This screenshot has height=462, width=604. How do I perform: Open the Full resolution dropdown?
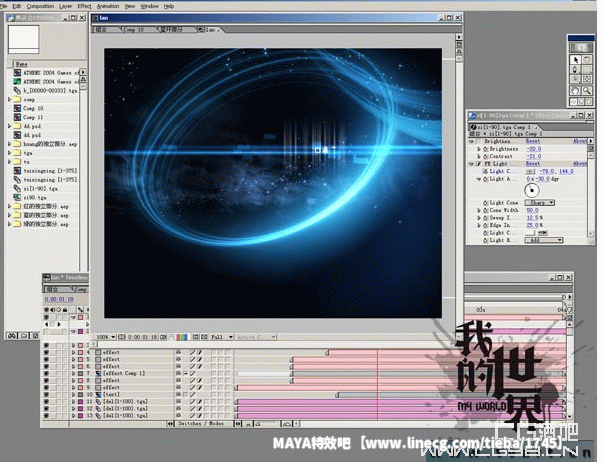pyautogui.click(x=222, y=337)
